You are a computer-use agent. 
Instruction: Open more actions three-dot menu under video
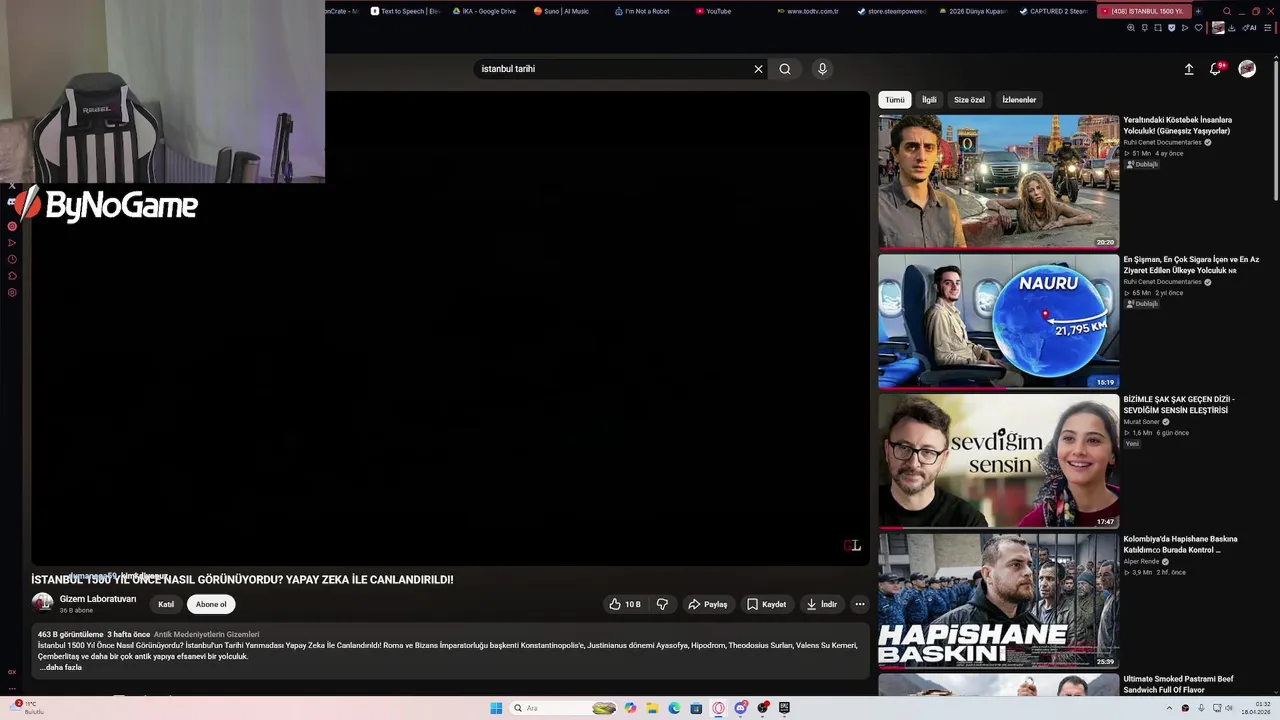(x=860, y=604)
